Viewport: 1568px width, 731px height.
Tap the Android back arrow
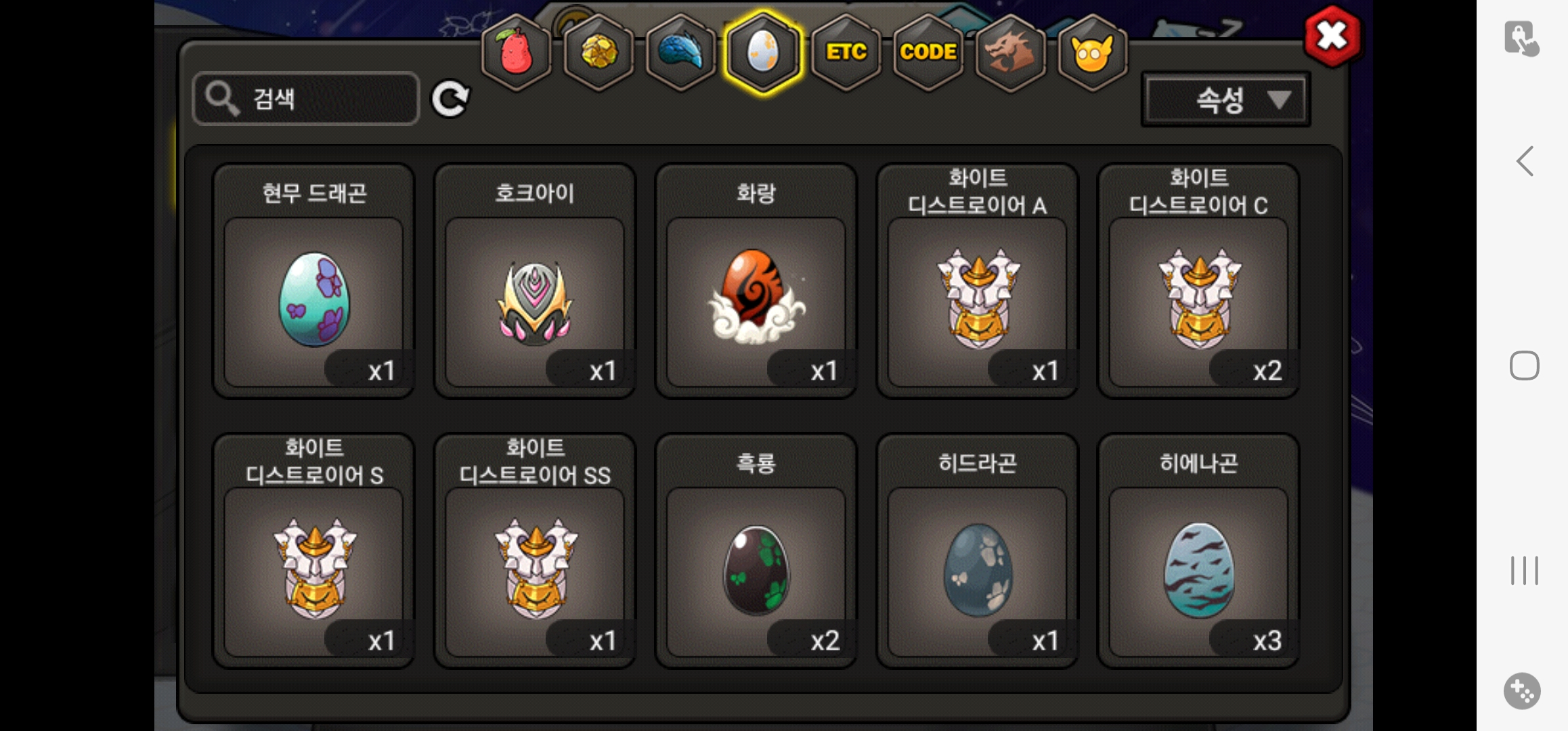pyautogui.click(x=1525, y=161)
